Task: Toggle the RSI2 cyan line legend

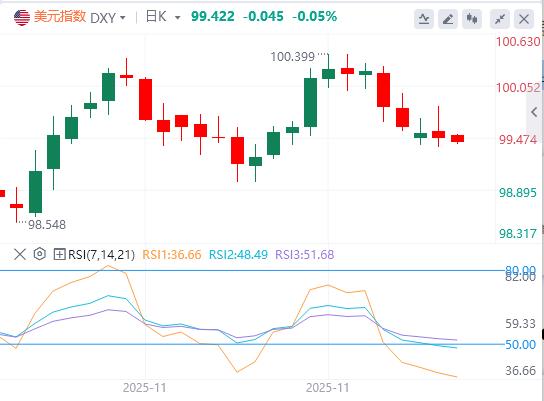Action: click(x=238, y=255)
